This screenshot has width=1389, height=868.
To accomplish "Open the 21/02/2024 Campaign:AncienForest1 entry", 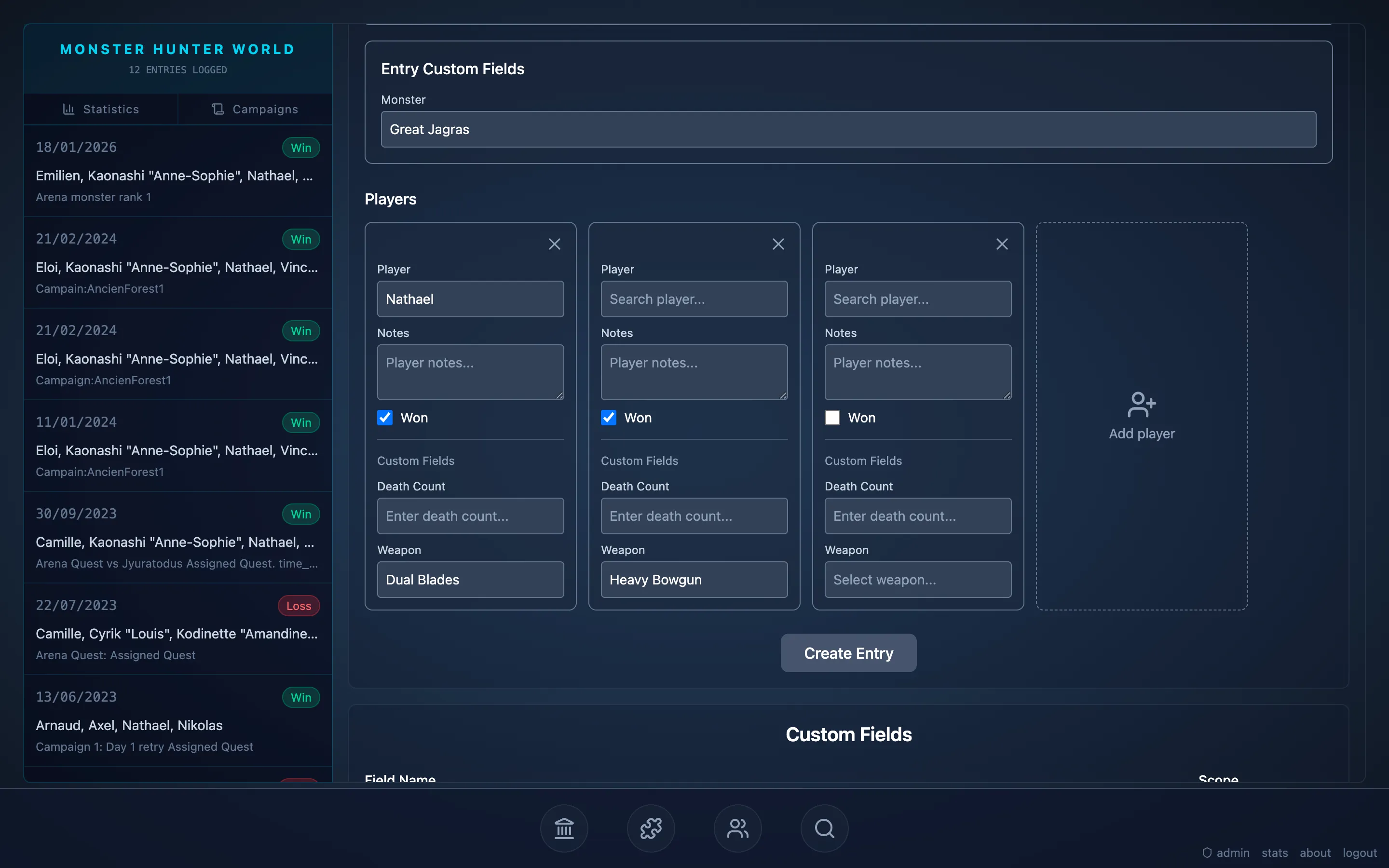I will (x=178, y=354).
